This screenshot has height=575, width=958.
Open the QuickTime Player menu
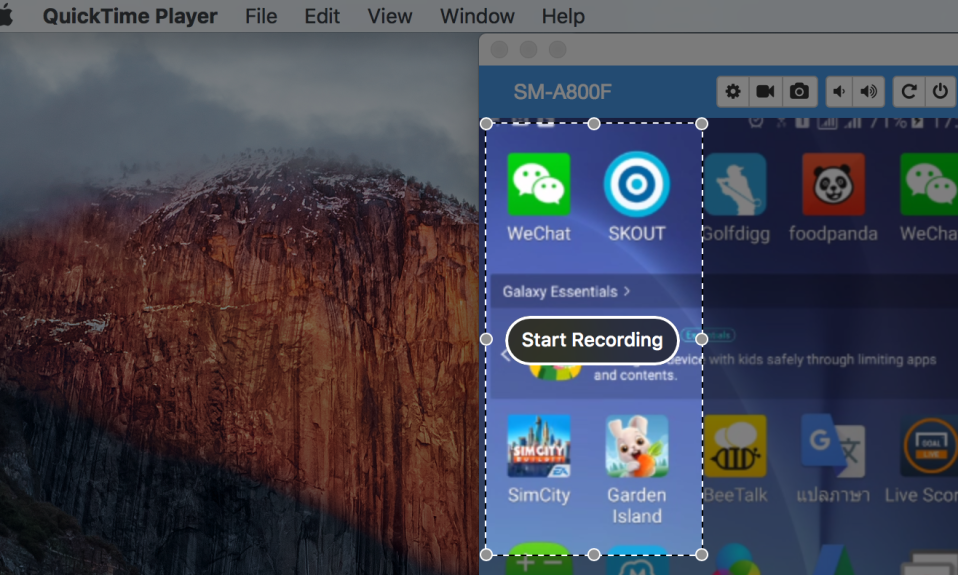pyautogui.click(x=130, y=16)
